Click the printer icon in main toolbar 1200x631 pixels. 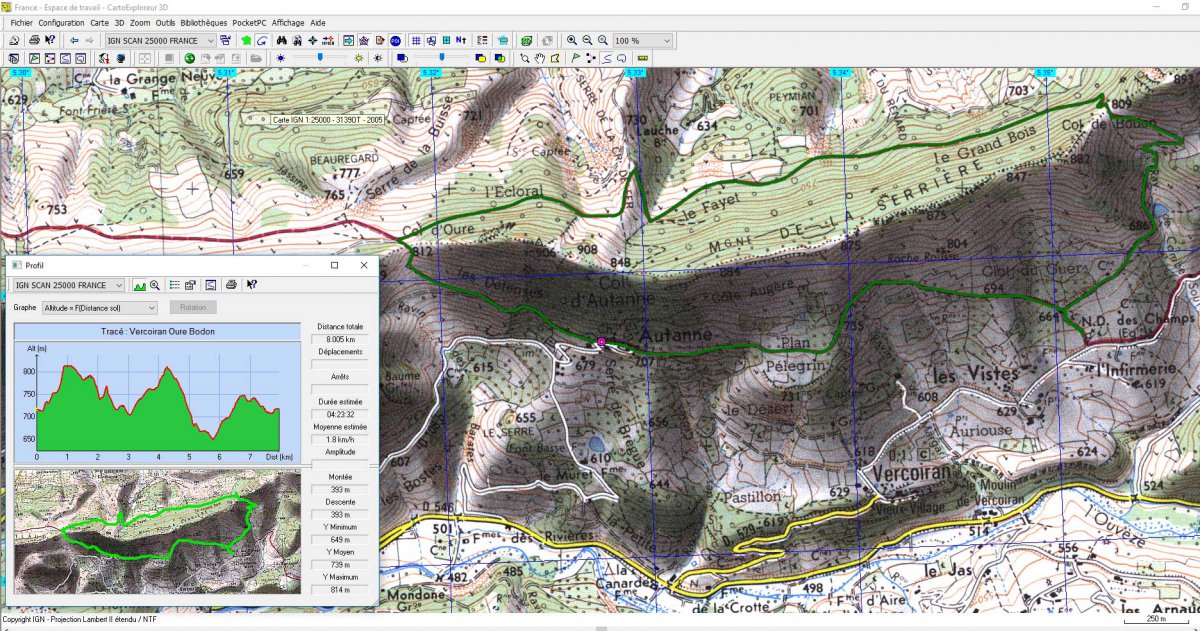[35, 41]
